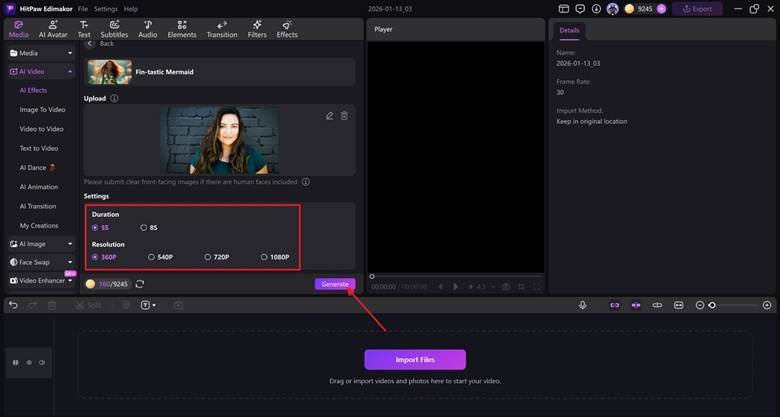Image resolution: width=780 pixels, height=417 pixels.
Task: Refresh the credit balance beside 160/9245
Action: (x=140, y=284)
